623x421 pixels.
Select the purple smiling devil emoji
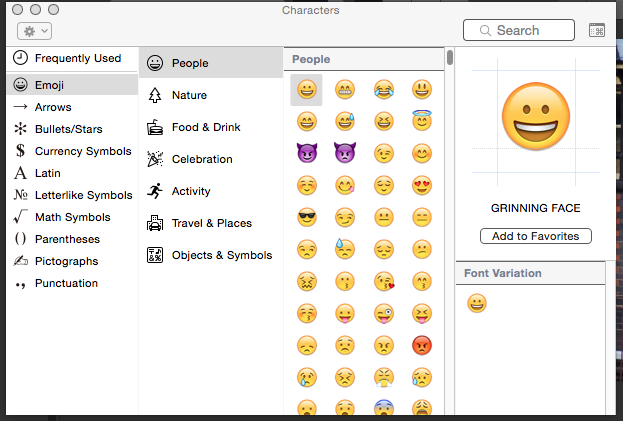[x=307, y=154]
